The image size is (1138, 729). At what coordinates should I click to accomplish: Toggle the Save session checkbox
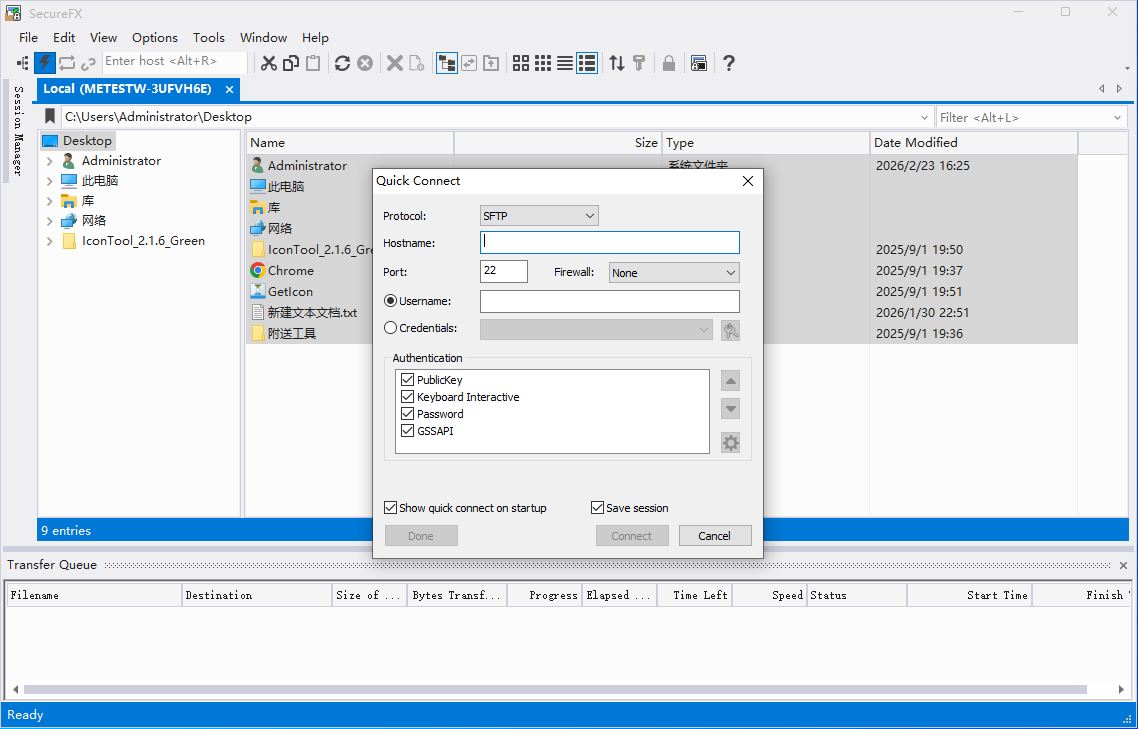coord(598,508)
